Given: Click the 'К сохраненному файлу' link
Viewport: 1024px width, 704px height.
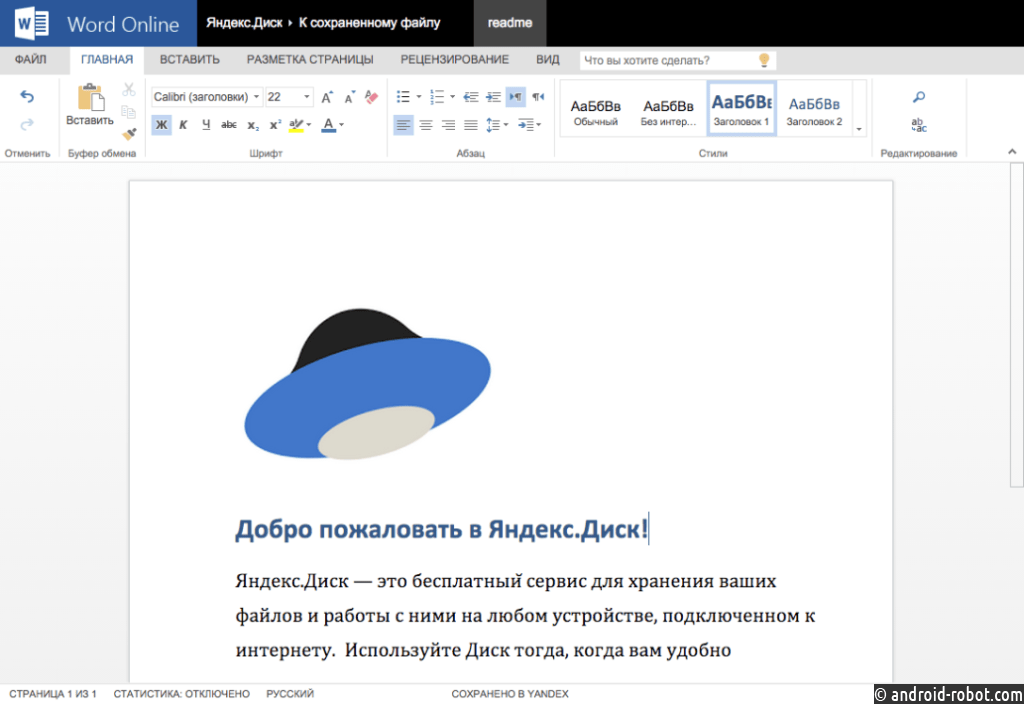Looking at the screenshot, I should (x=370, y=23).
